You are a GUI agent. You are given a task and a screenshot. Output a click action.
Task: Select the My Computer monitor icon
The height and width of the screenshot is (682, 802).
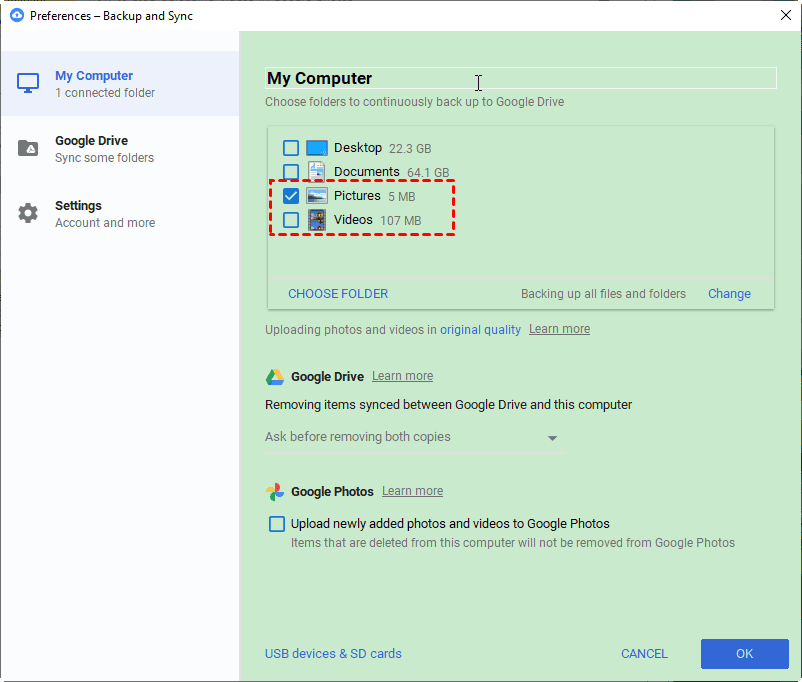(x=28, y=83)
